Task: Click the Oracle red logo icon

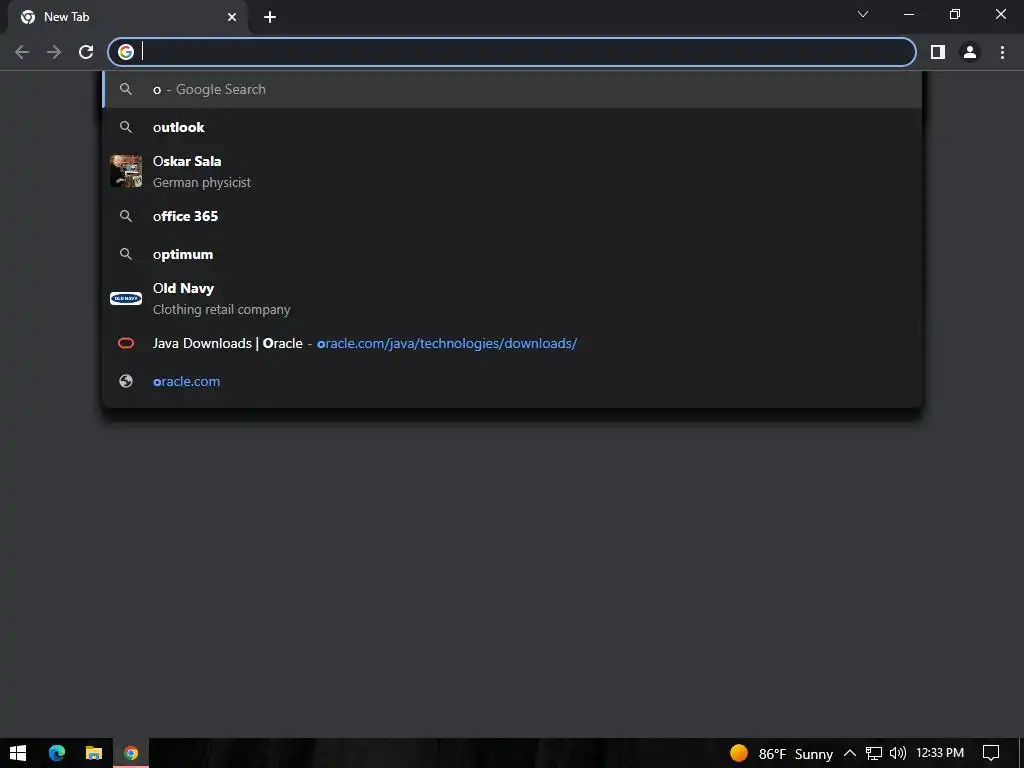Action: pyautogui.click(x=126, y=344)
